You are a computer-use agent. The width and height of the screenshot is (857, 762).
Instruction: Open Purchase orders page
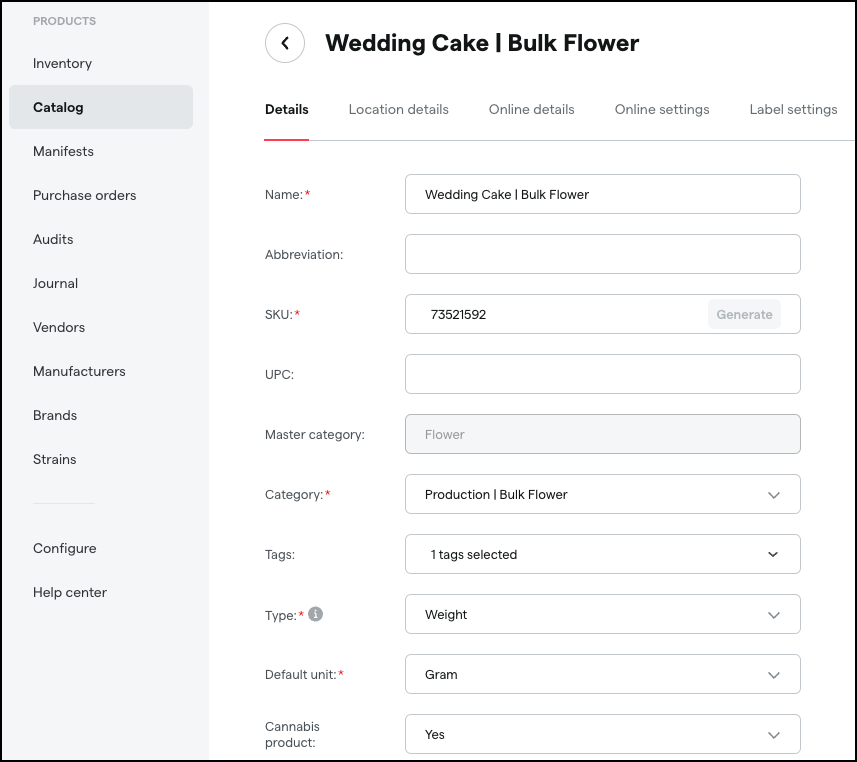(84, 195)
